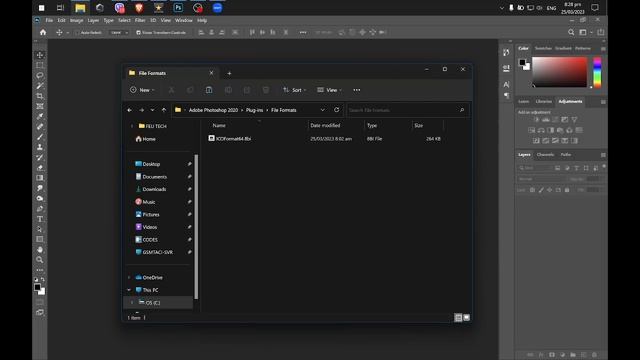
Task: Select the Move tool in Photoshop toolbar
Action: point(40,55)
